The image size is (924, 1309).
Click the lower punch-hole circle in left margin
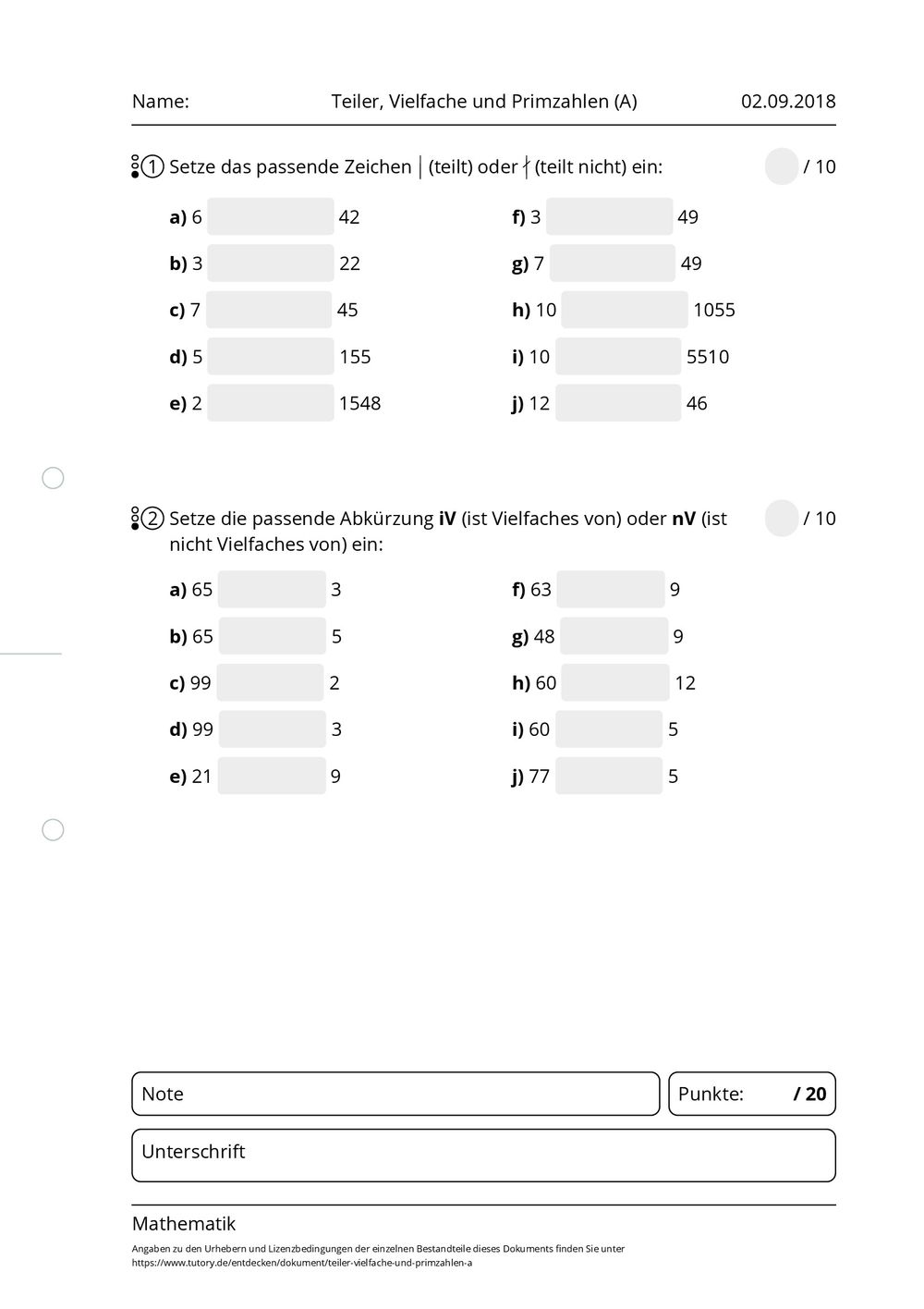click(54, 830)
